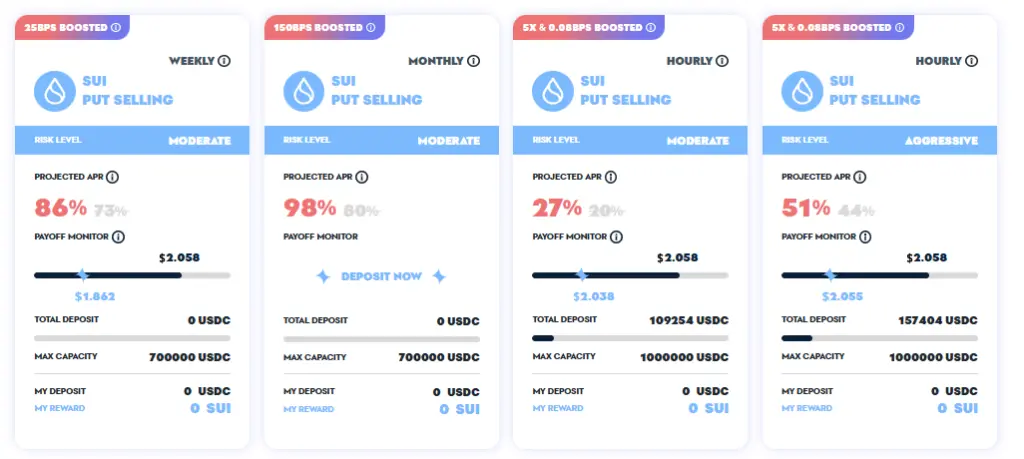This screenshot has height=459, width=1024.
Task: Open MY REWARD link on the Aggressive card
Action: coord(807,408)
